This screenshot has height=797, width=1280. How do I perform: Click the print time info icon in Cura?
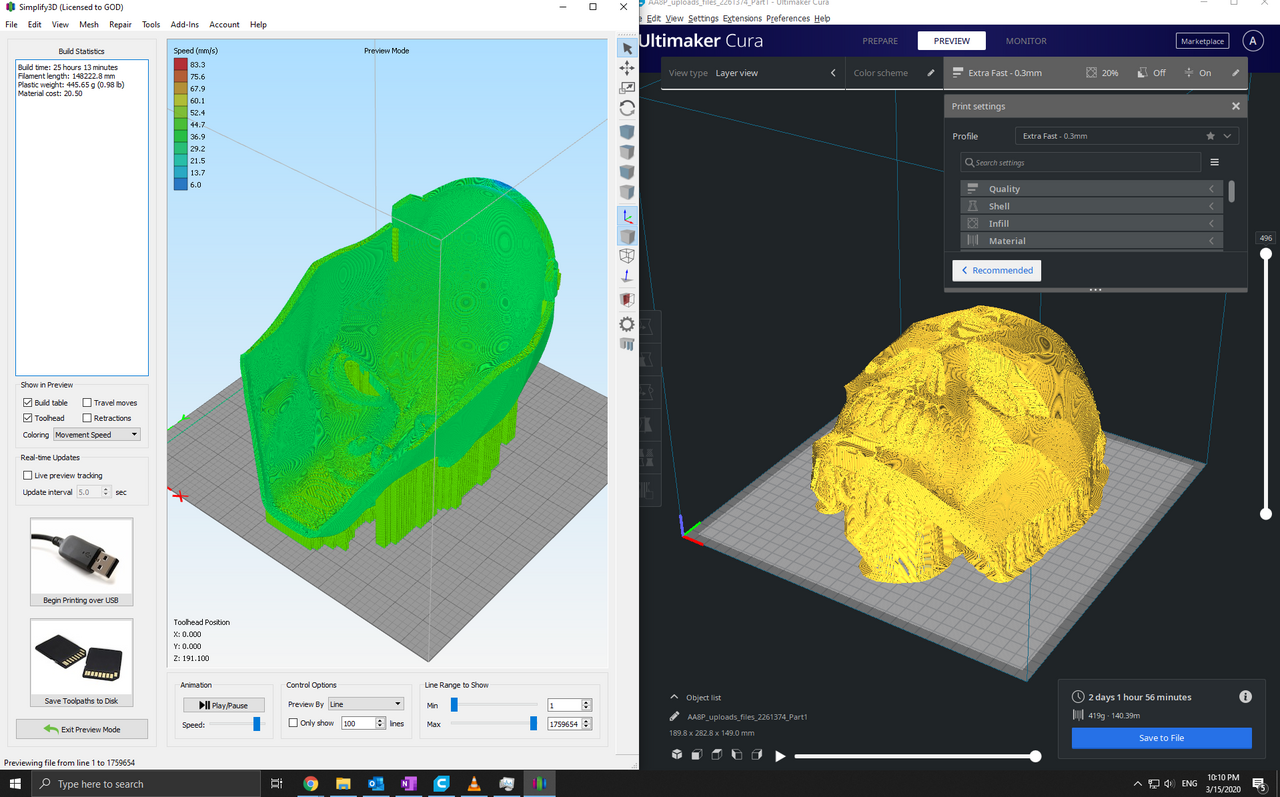coord(1245,697)
